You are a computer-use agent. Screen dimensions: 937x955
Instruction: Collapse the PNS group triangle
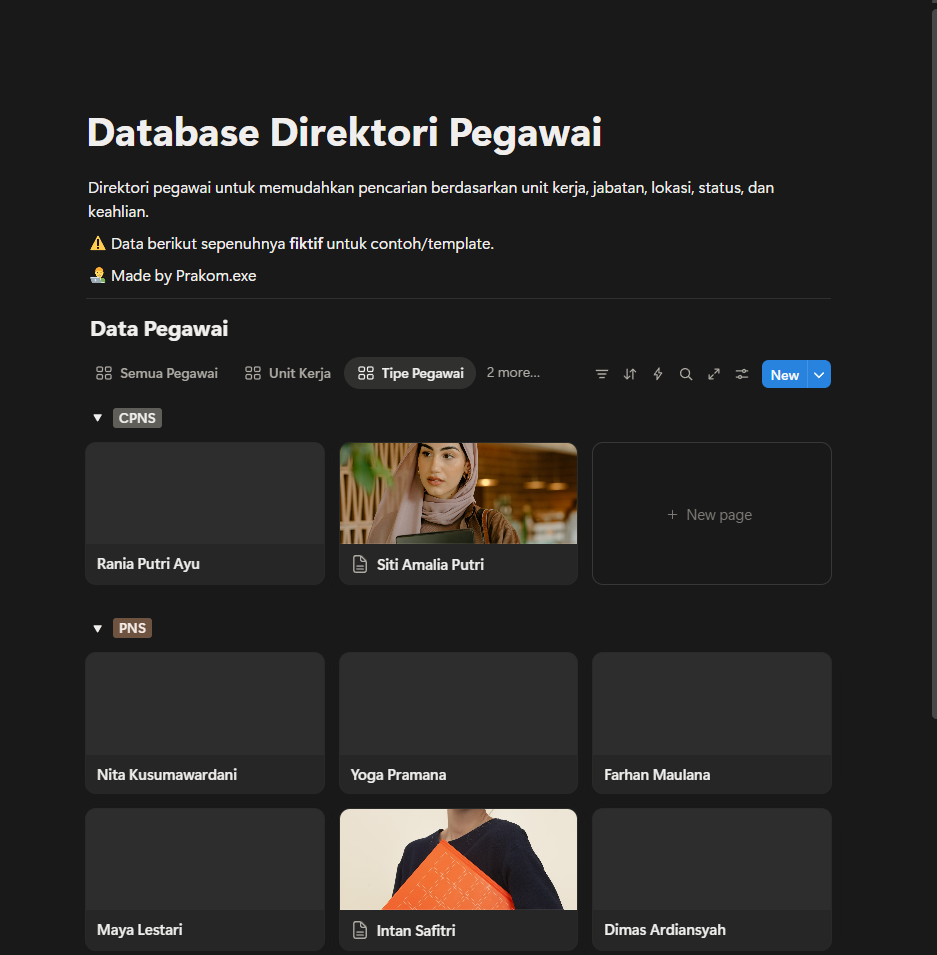97,629
